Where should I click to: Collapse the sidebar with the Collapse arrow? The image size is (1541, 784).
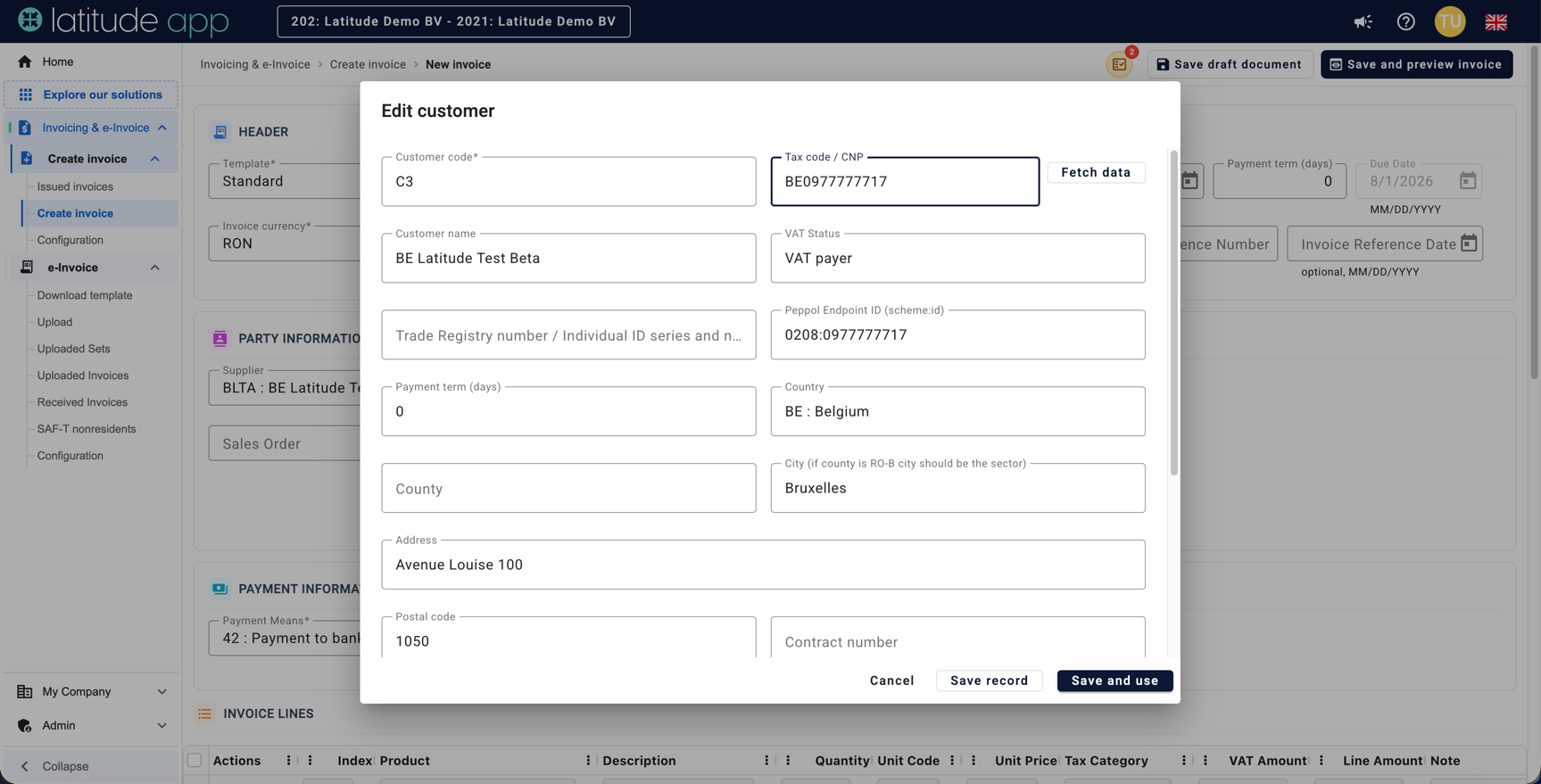tap(25, 766)
